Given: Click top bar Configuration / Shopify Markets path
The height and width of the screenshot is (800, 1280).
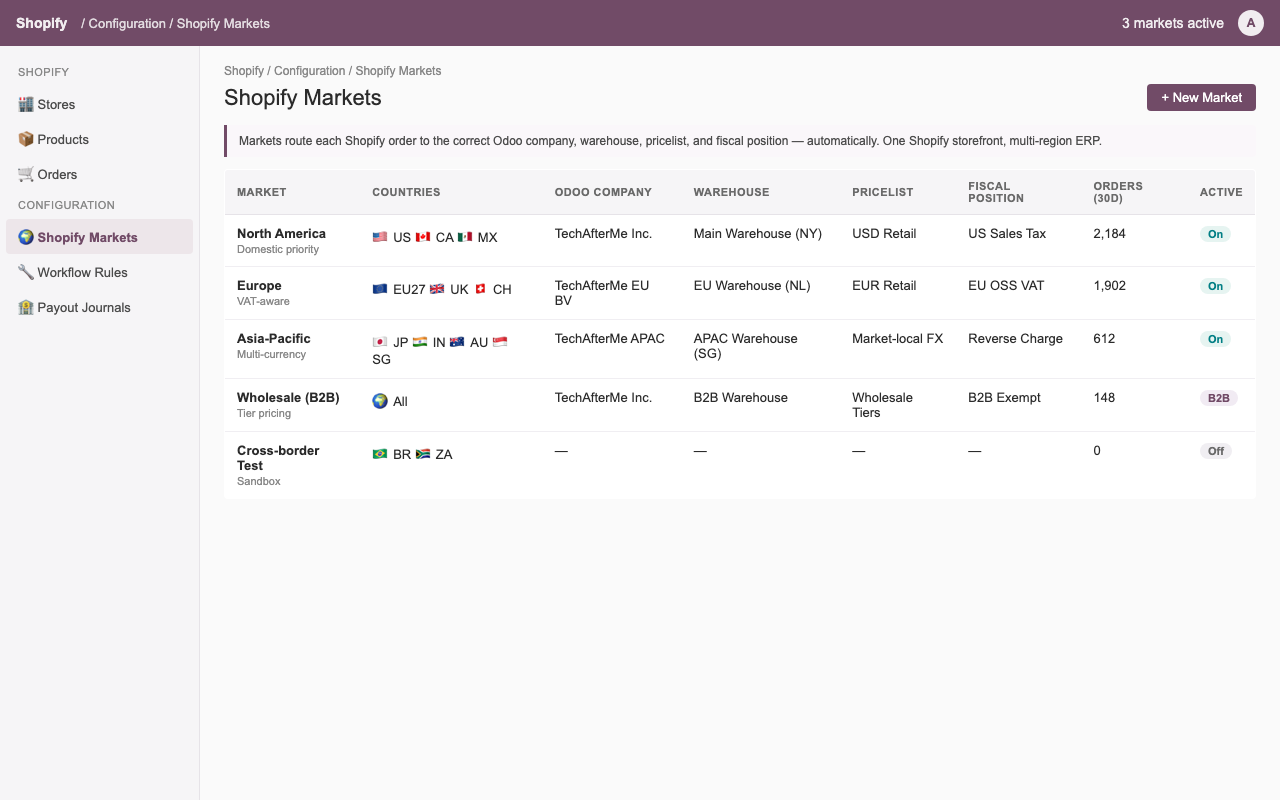Looking at the screenshot, I should 176,23.
